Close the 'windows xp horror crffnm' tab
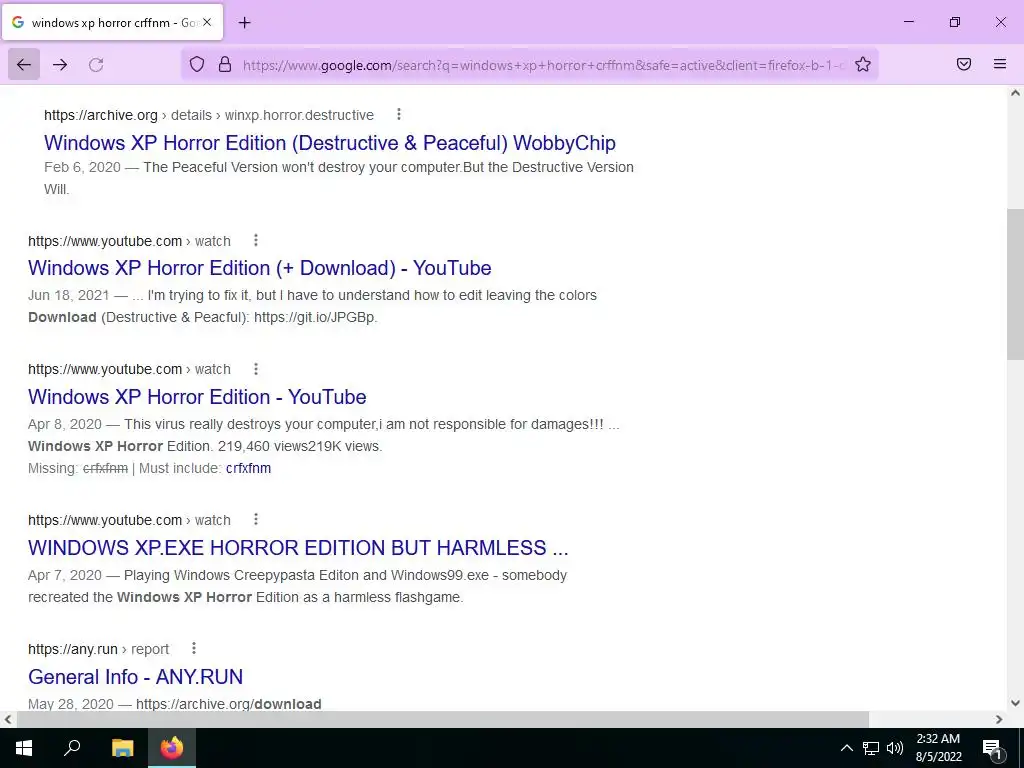The image size is (1024, 768). point(207,22)
